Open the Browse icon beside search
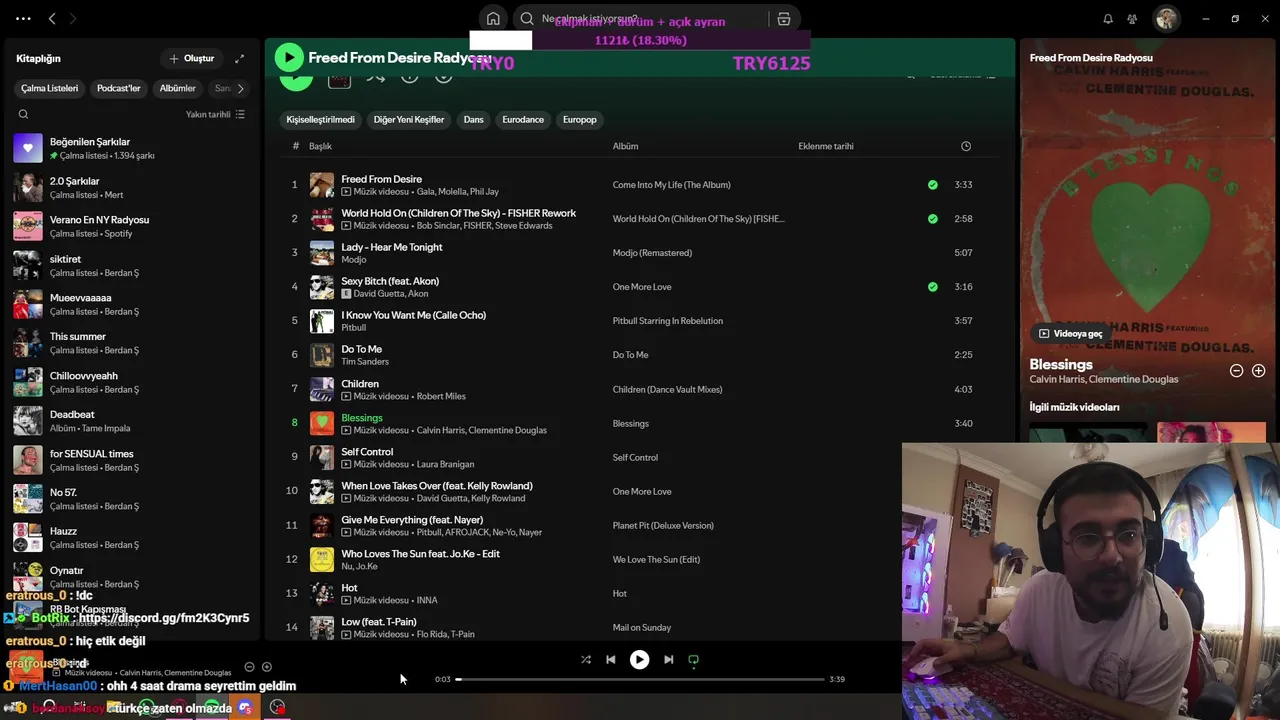The image size is (1280, 720). tap(784, 19)
